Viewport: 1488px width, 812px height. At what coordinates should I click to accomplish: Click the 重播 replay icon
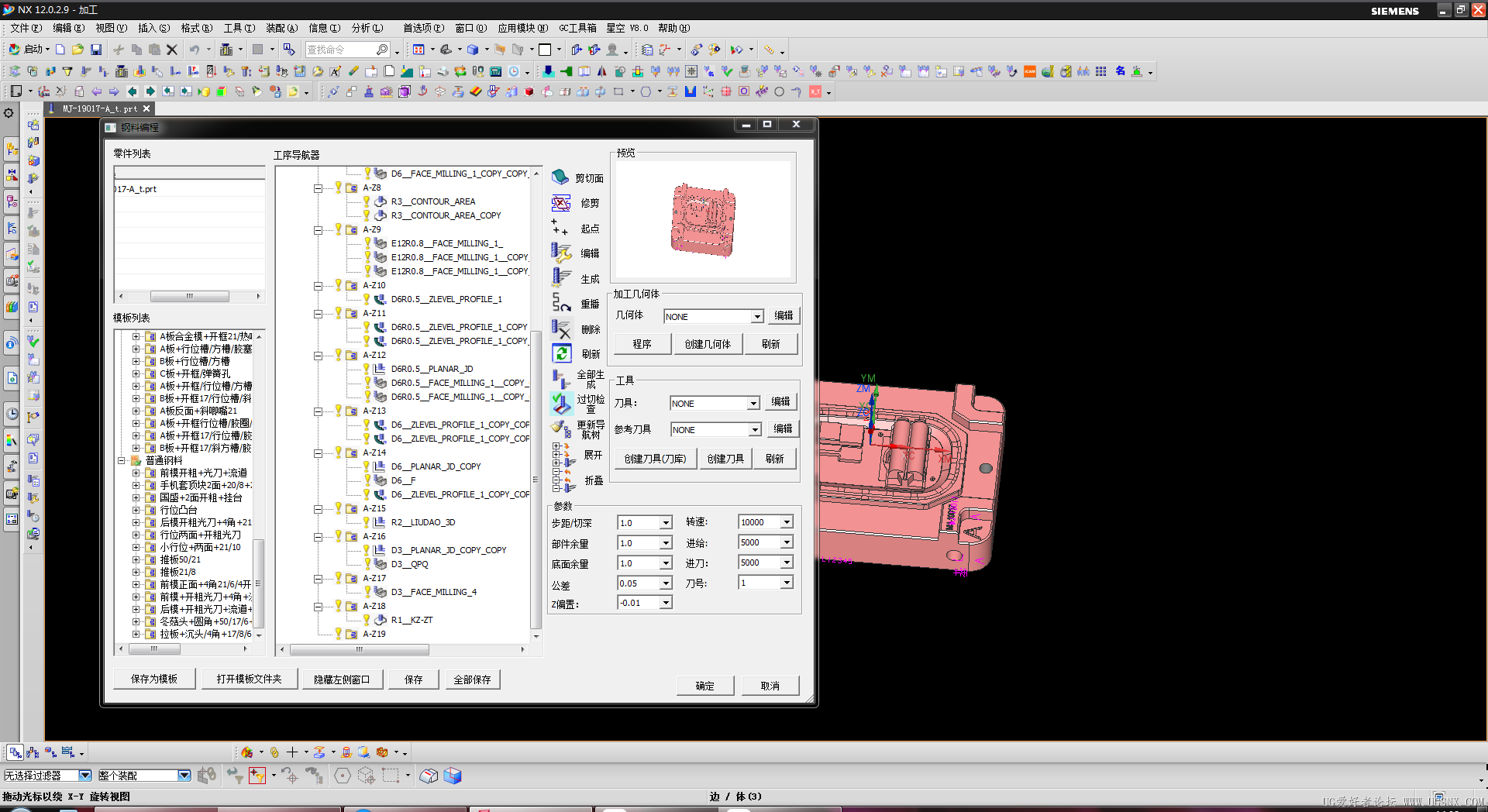561,303
